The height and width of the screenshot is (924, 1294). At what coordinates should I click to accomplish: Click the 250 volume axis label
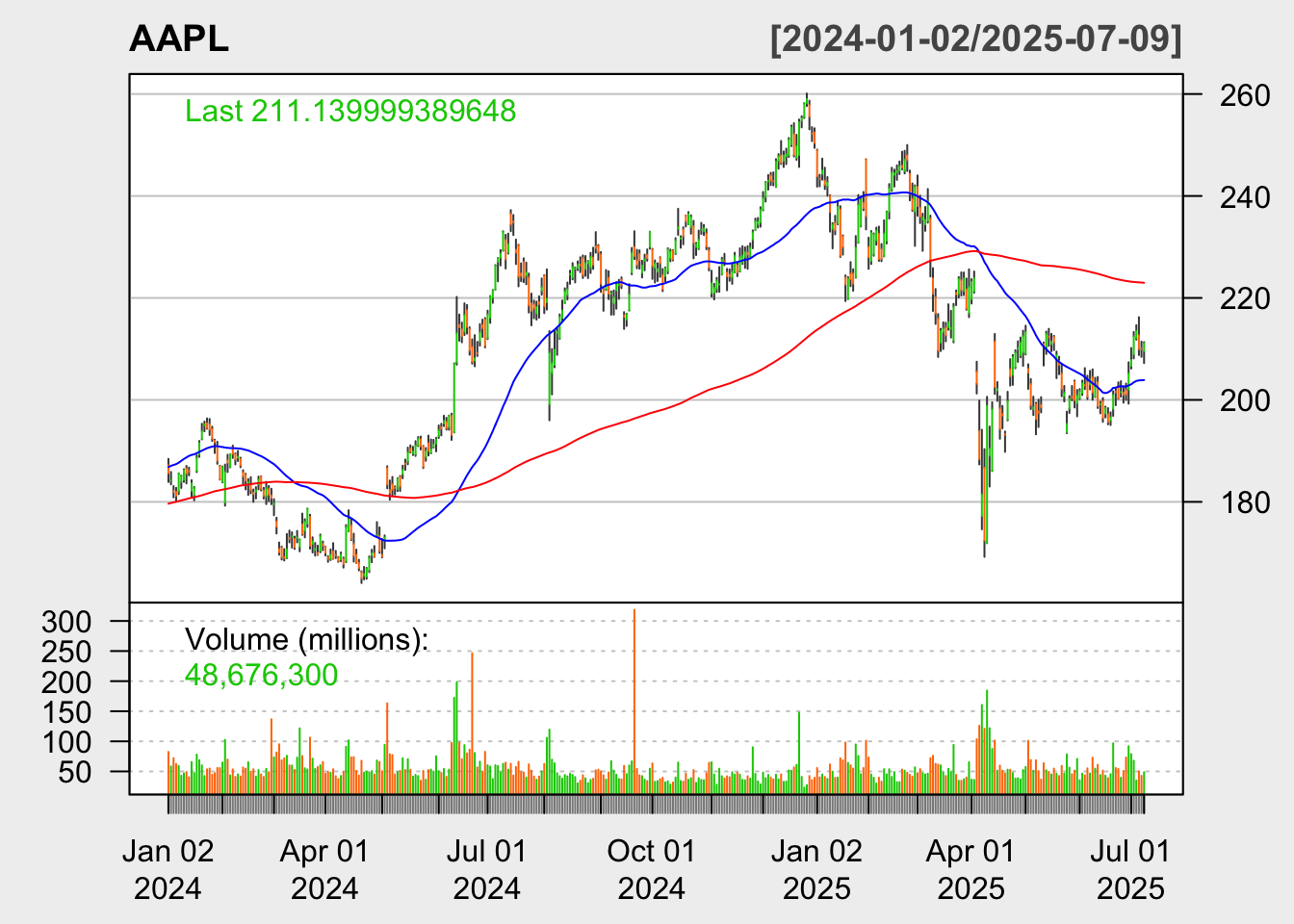tap(67, 652)
